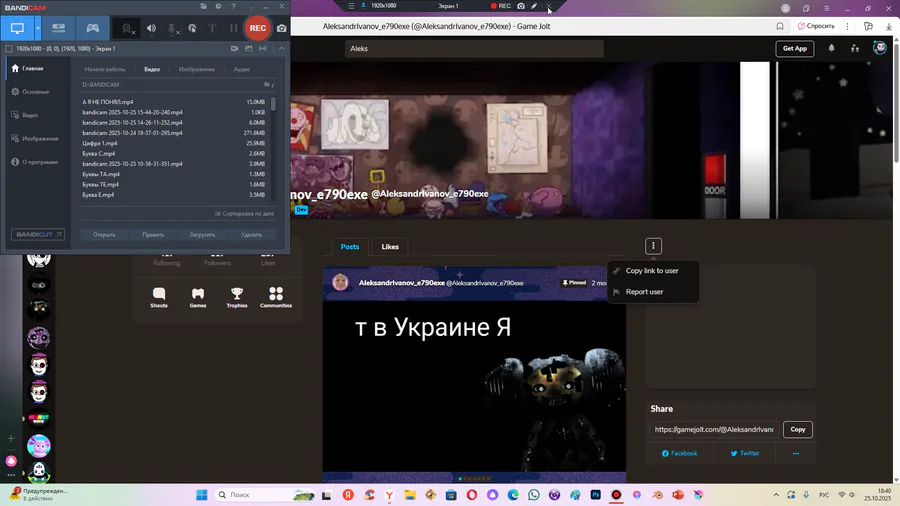Toggle text overlay T icon

tap(212, 28)
